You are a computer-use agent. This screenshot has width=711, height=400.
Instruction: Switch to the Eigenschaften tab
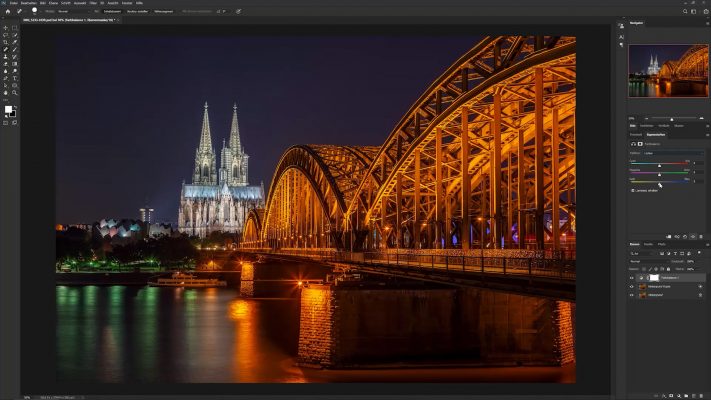(656, 133)
